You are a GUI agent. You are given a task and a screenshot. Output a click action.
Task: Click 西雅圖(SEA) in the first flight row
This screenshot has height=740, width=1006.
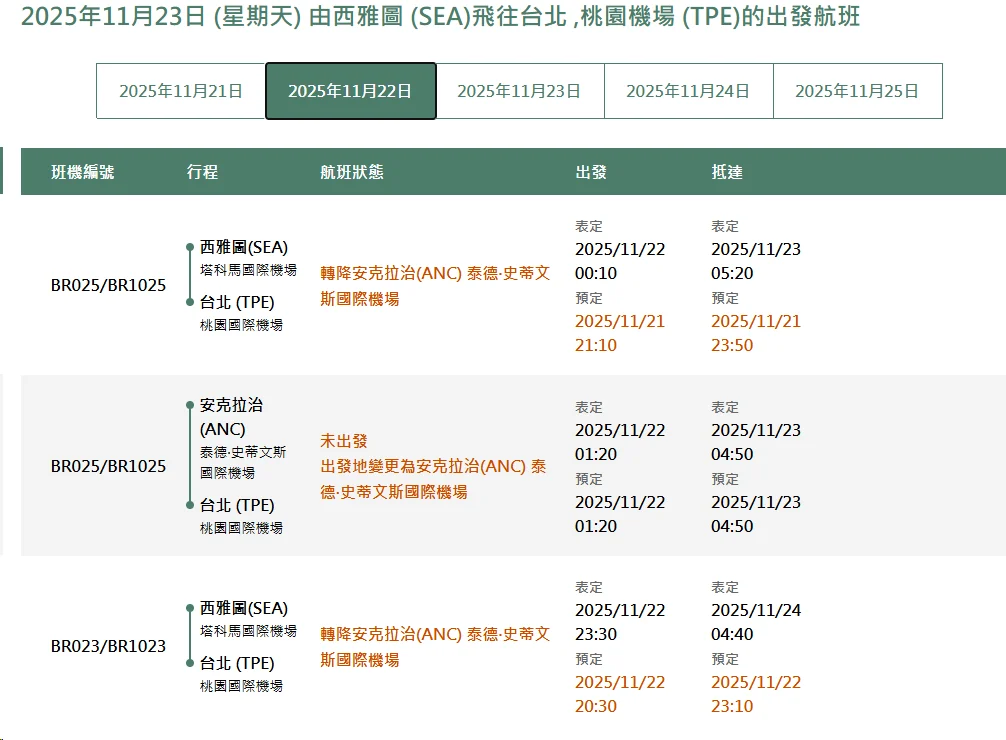244,247
